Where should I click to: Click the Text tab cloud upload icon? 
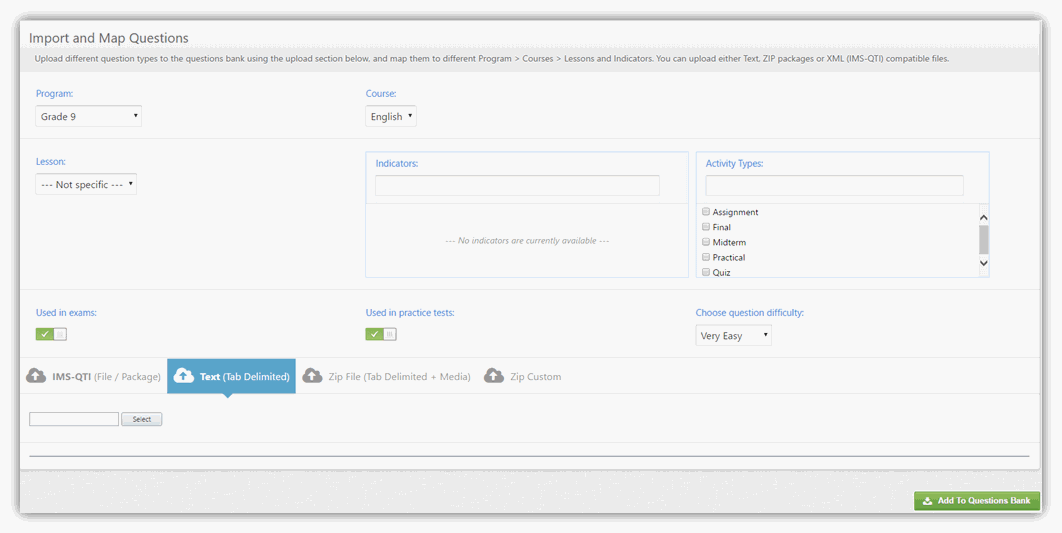[184, 376]
